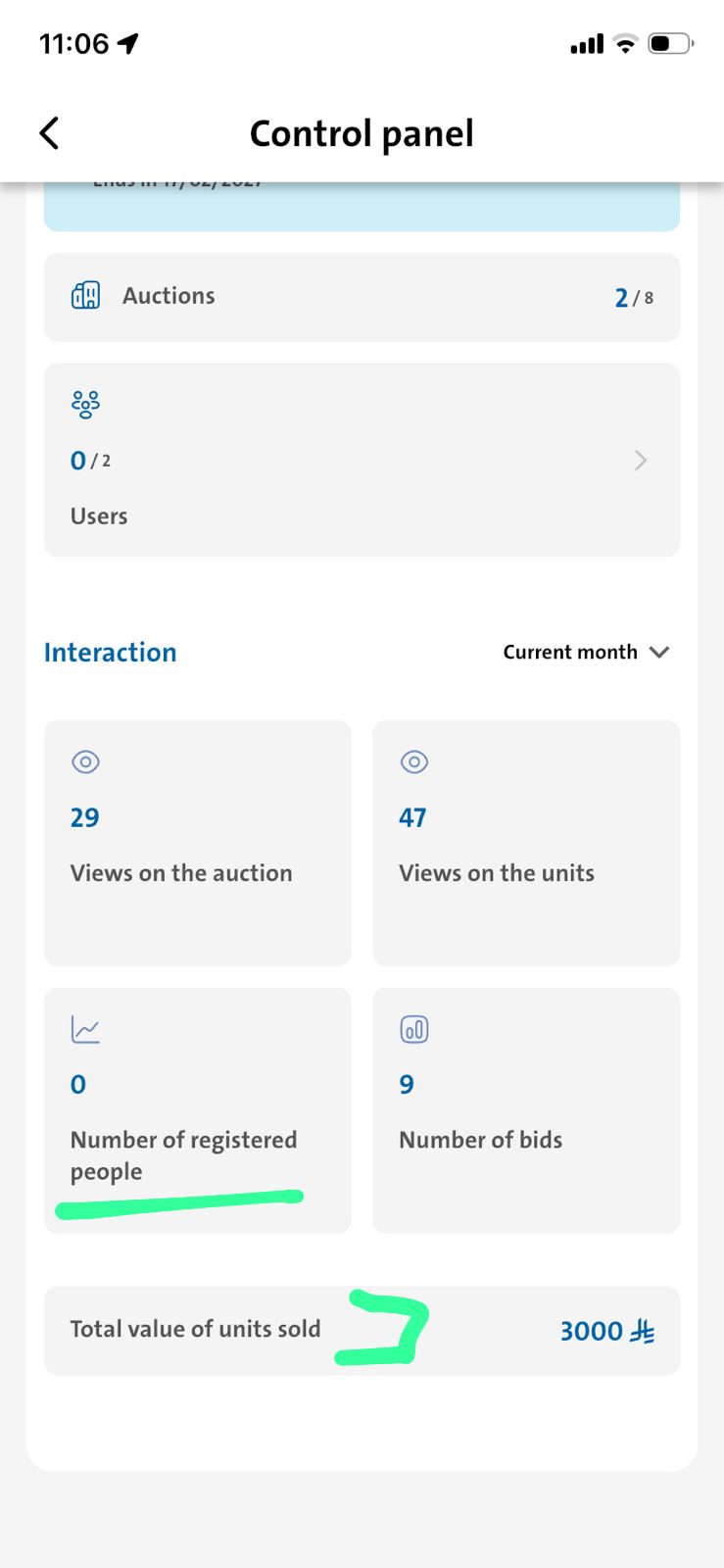The image size is (724, 1568).
Task: Tap the Auctions building icon
Action: 85,295
